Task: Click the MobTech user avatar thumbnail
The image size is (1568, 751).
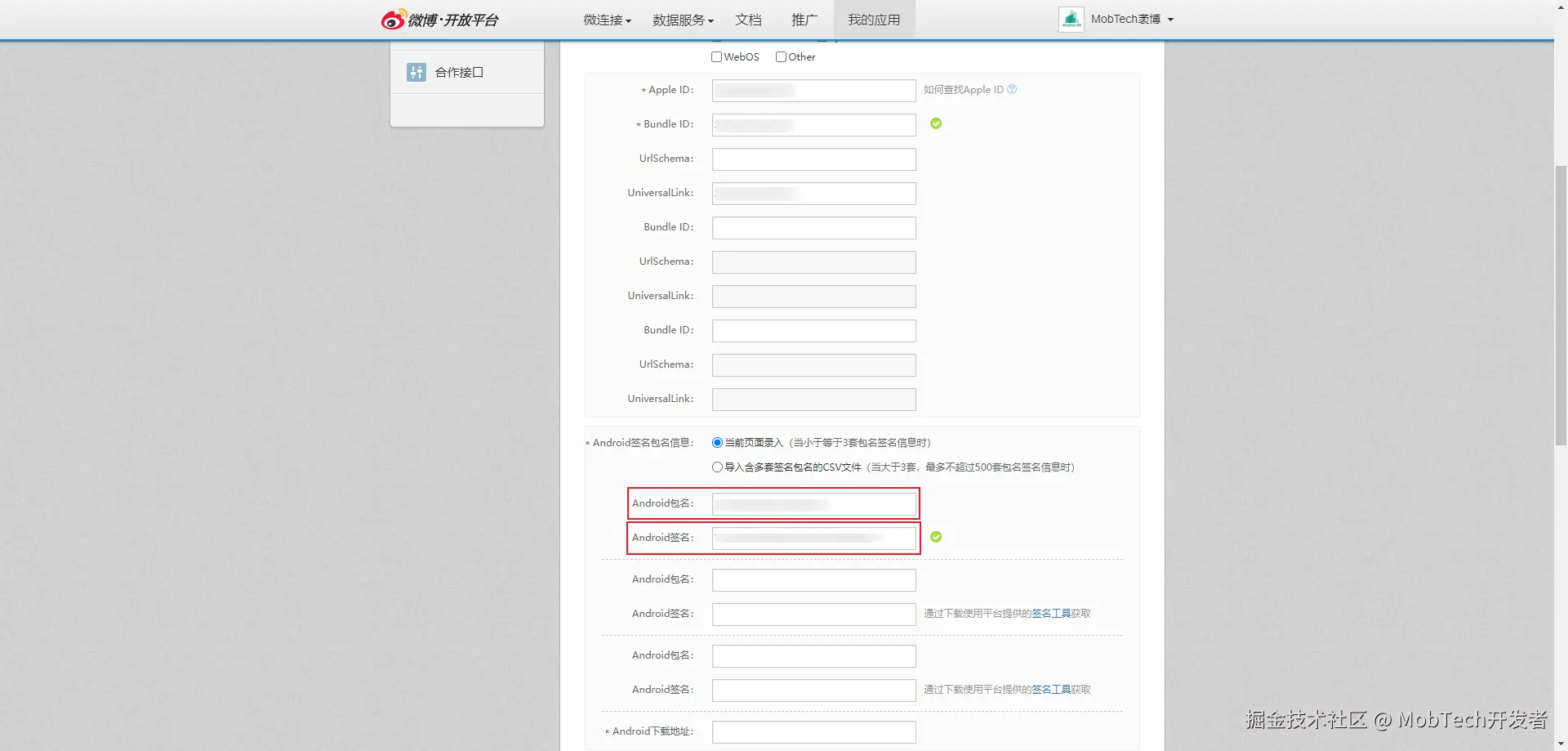Action: pos(1071,20)
